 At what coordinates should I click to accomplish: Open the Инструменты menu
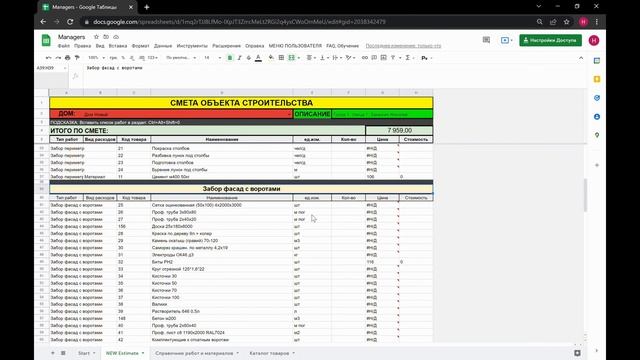tap(192, 46)
